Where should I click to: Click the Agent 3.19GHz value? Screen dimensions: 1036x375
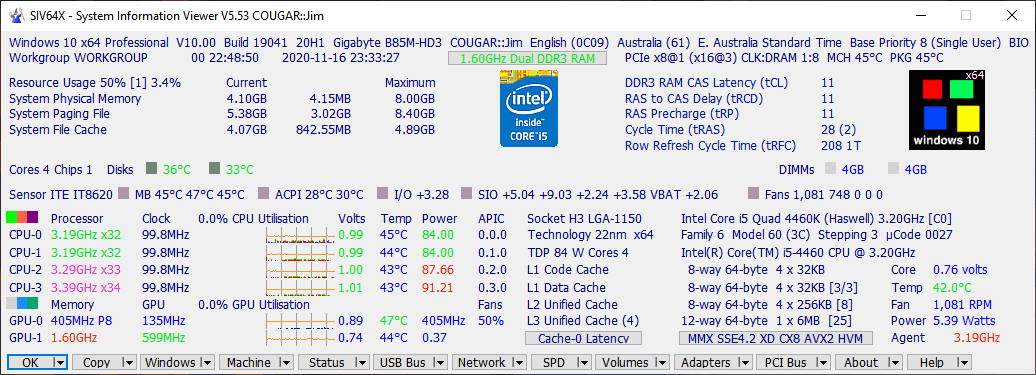[x=977, y=338]
